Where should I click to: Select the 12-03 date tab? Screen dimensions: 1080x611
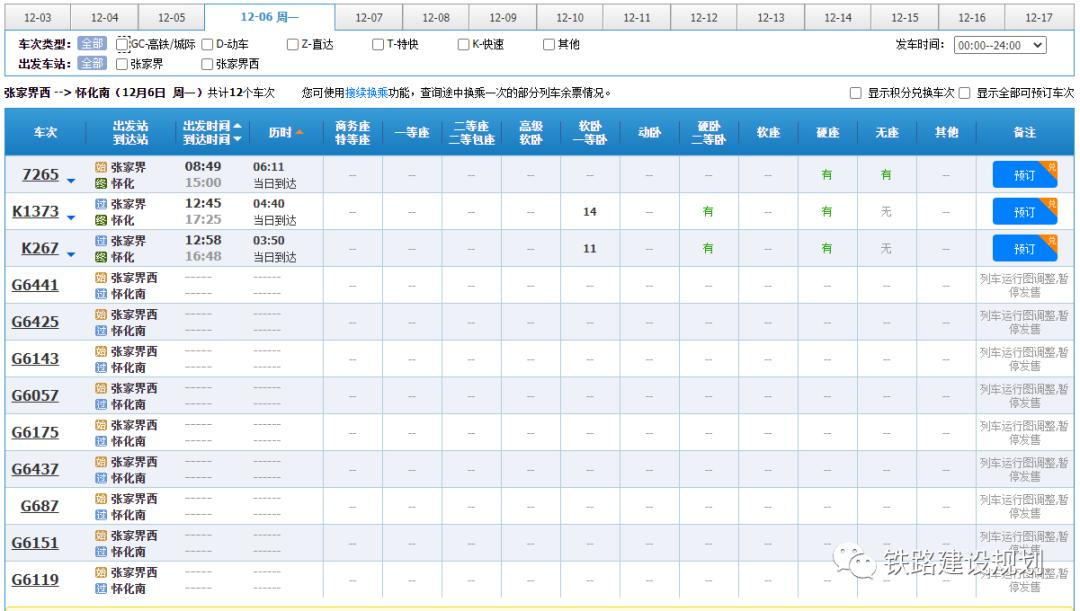pyautogui.click(x=37, y=16)
